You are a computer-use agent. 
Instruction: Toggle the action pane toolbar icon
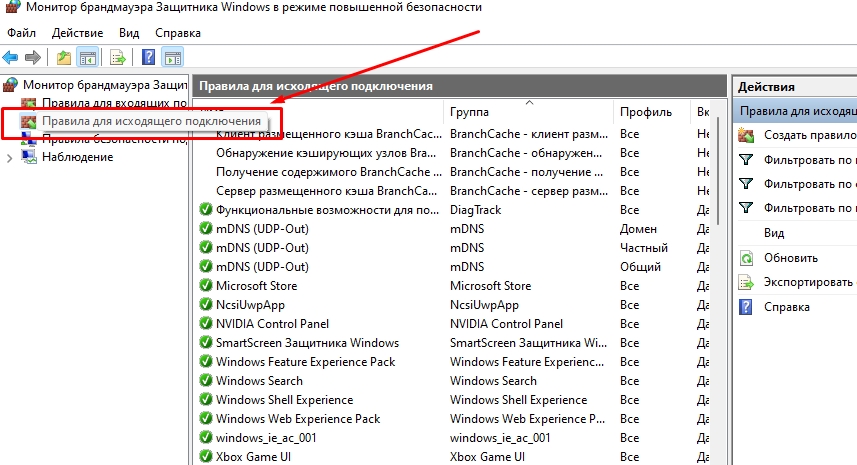(x=173, y=57)
